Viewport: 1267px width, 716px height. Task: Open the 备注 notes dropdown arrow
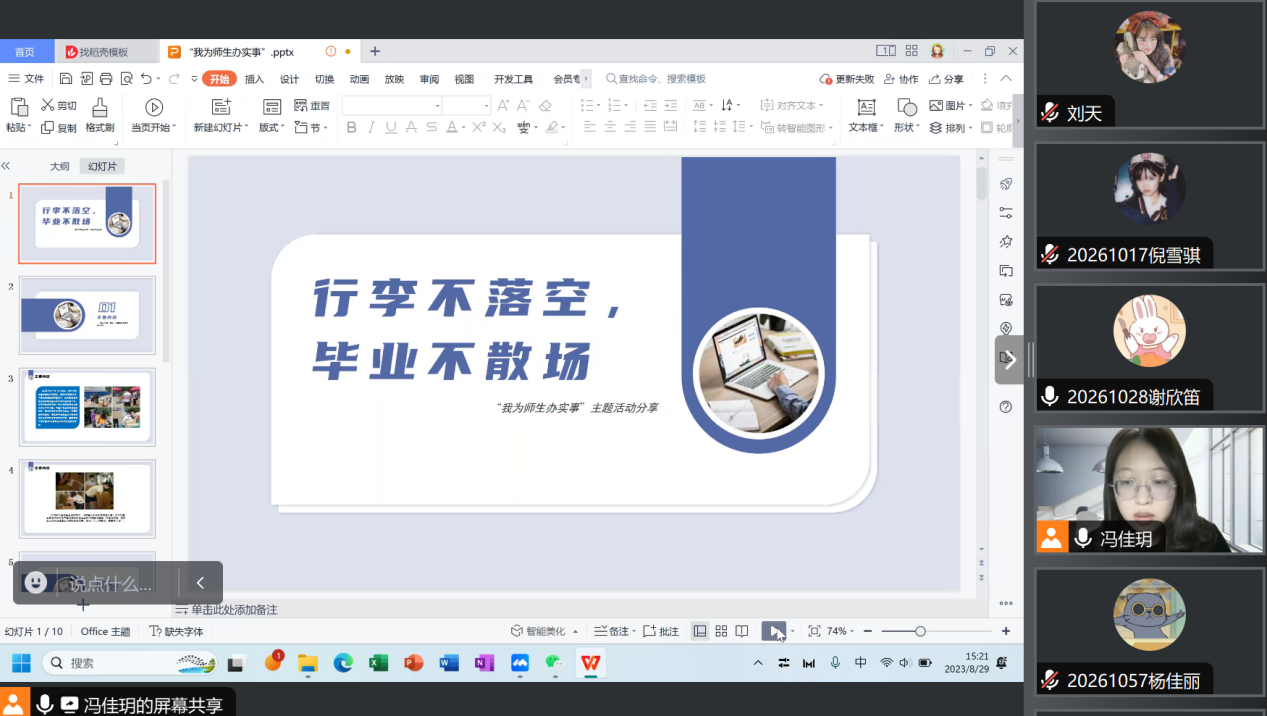635,631
